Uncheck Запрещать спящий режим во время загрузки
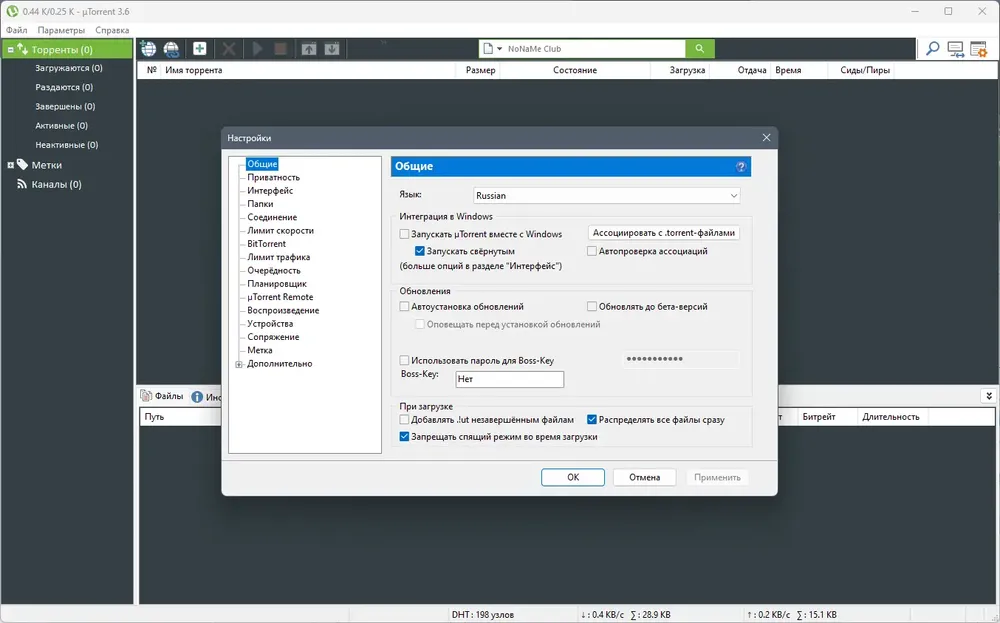The height and width of the screenshot is (623, 1000). point(404,437)
